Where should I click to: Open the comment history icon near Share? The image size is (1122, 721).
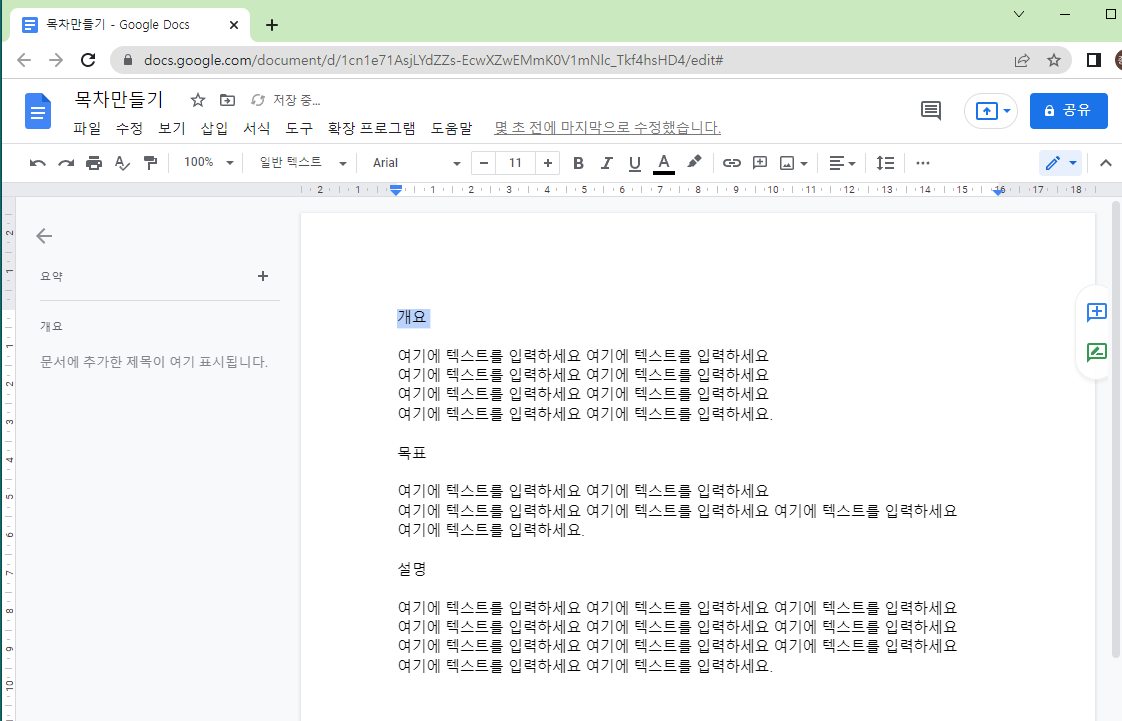[x=930, y=111]
